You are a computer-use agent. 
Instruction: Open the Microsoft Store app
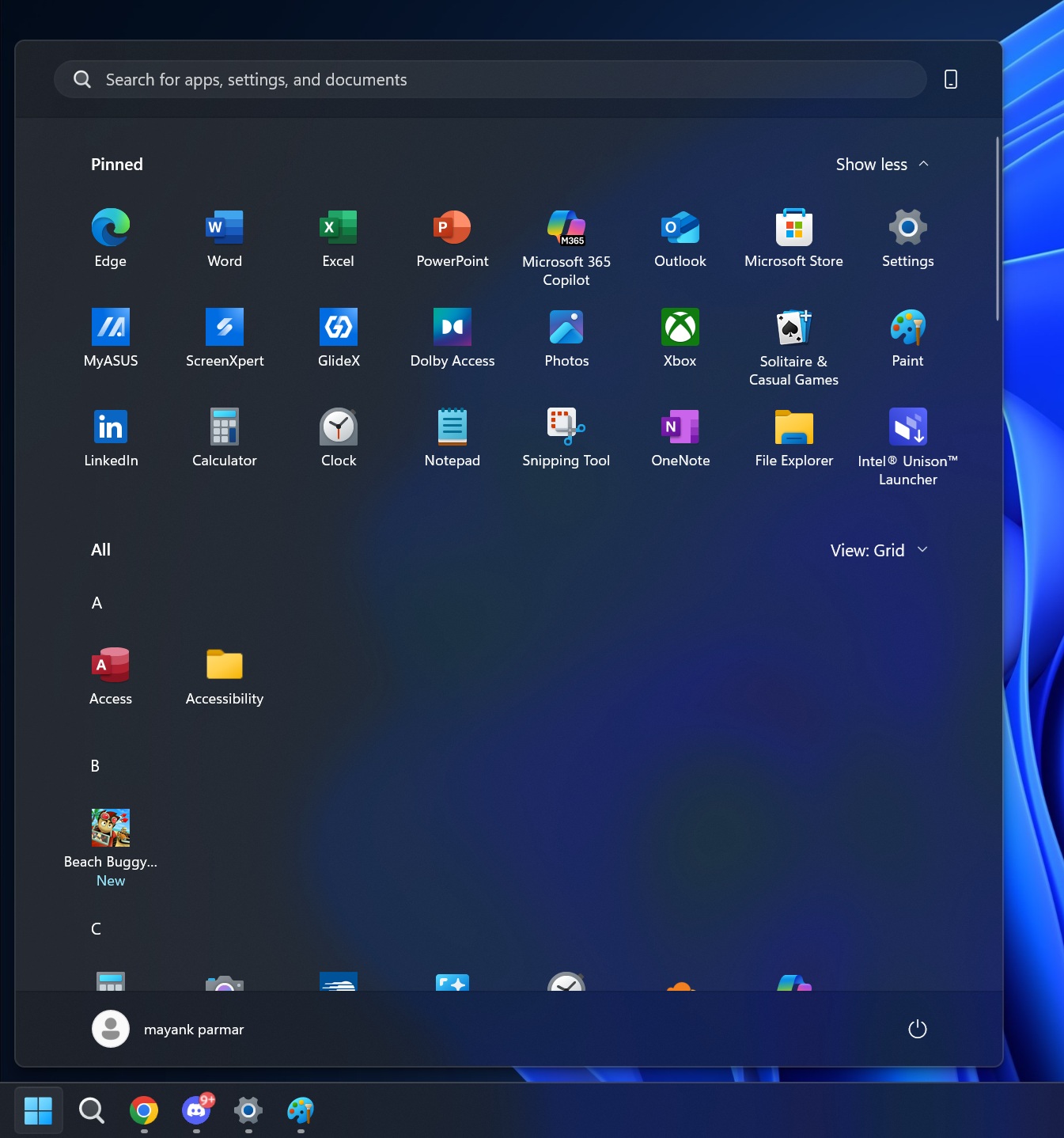pos(794,238)
